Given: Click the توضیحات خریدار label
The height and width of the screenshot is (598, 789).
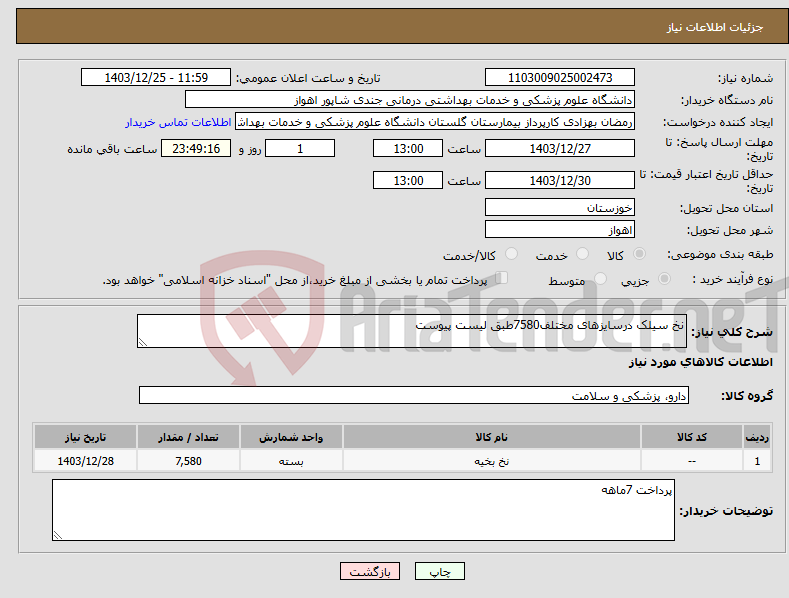Looking at the screenshot, I should (x=726, y=511).
